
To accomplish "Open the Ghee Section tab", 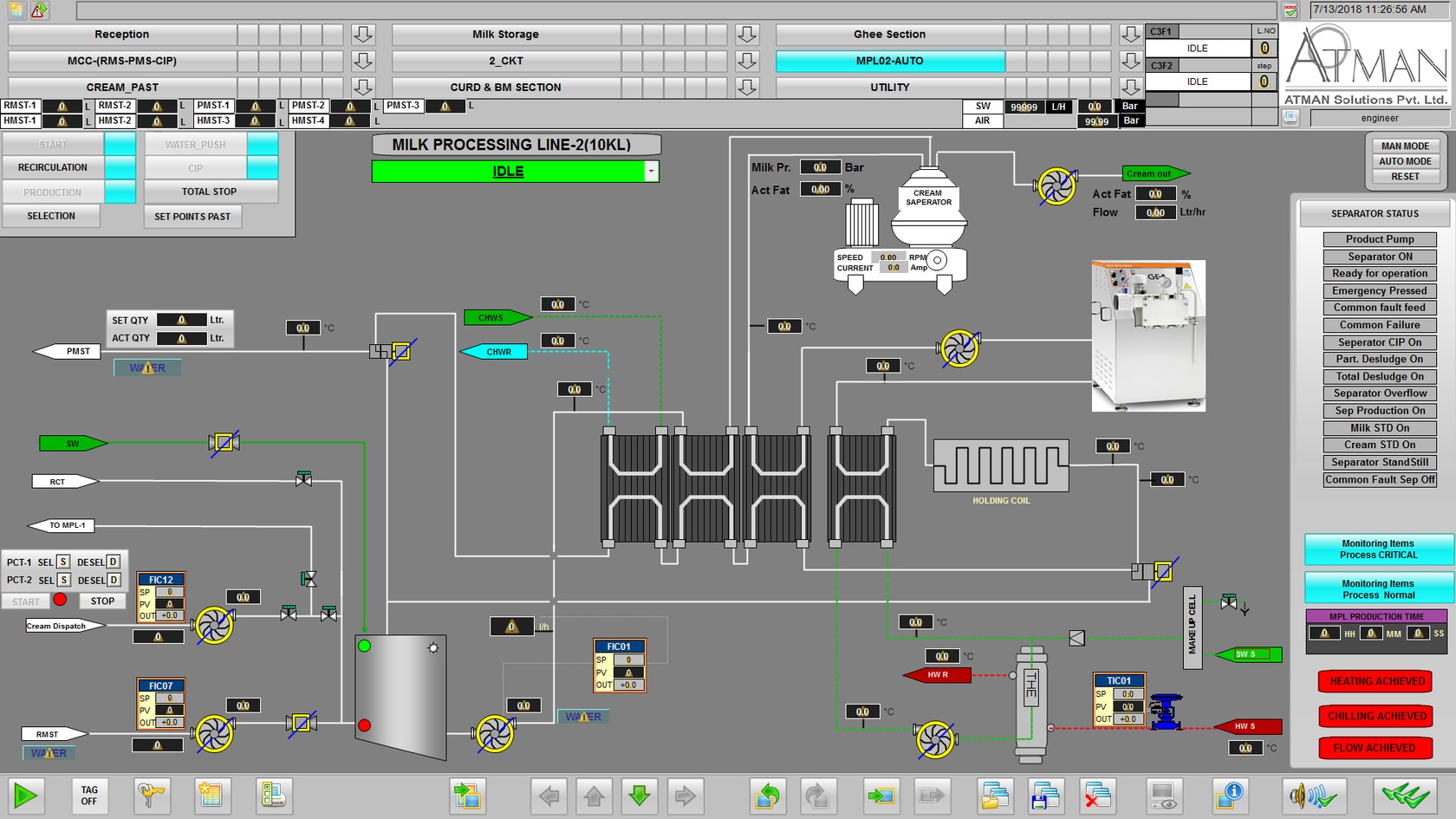I will [890, 35].
